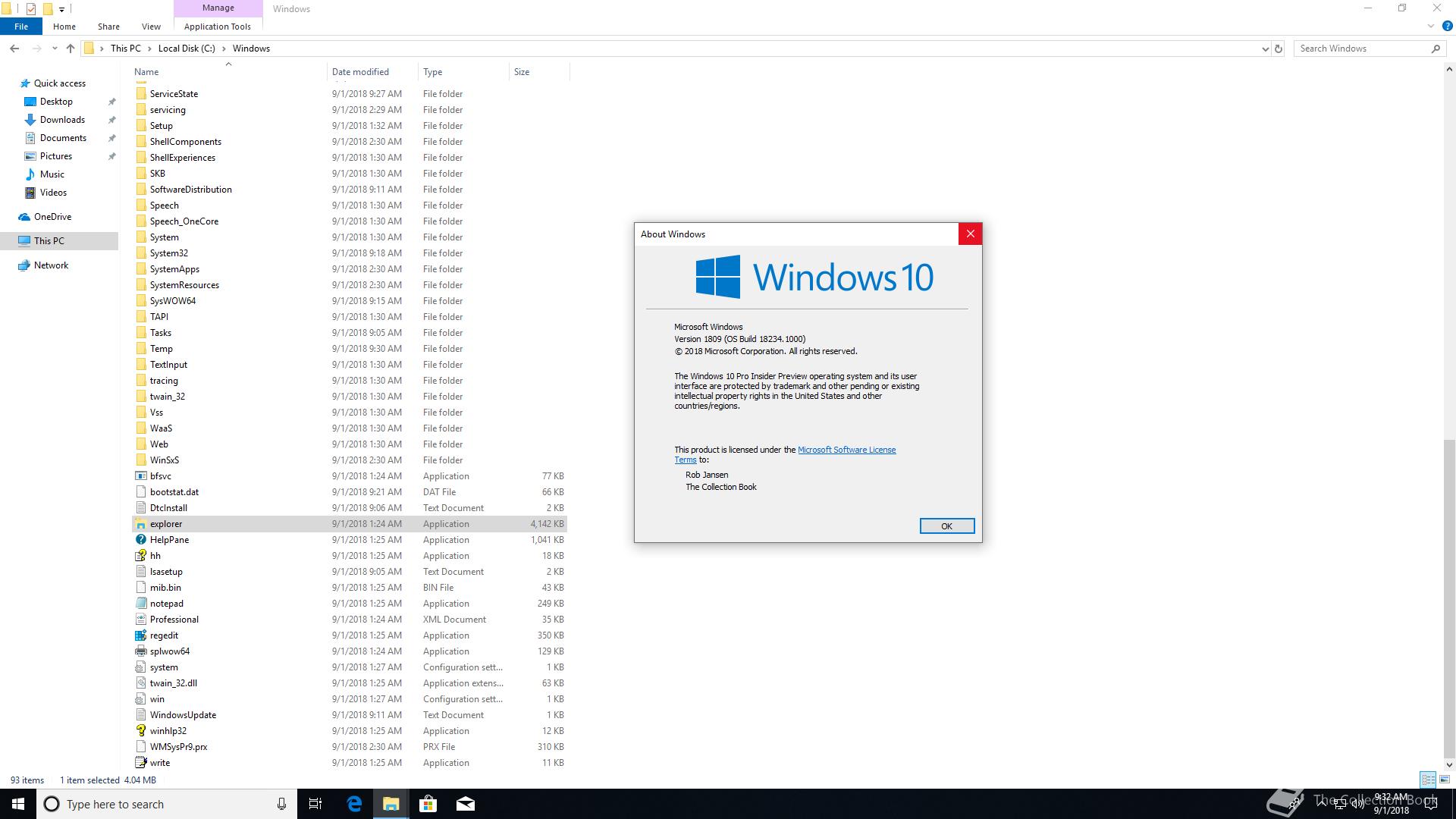The image size is (1456, 819).
Task: Open Microsoft Software License Terms link
Action: pyautogui.click(x=846, y=450)
